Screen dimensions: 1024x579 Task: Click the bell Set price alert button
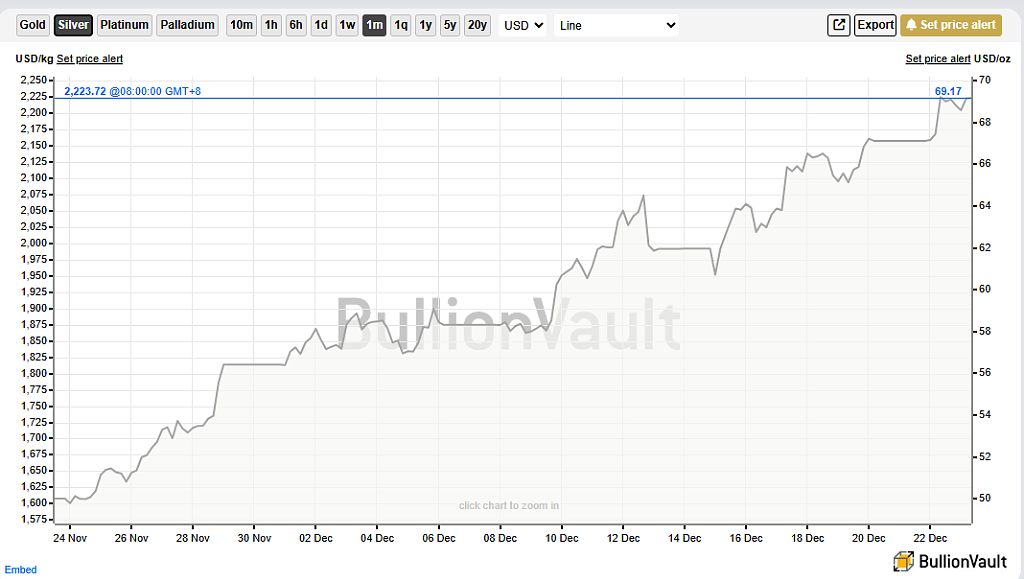pos(951,25)
